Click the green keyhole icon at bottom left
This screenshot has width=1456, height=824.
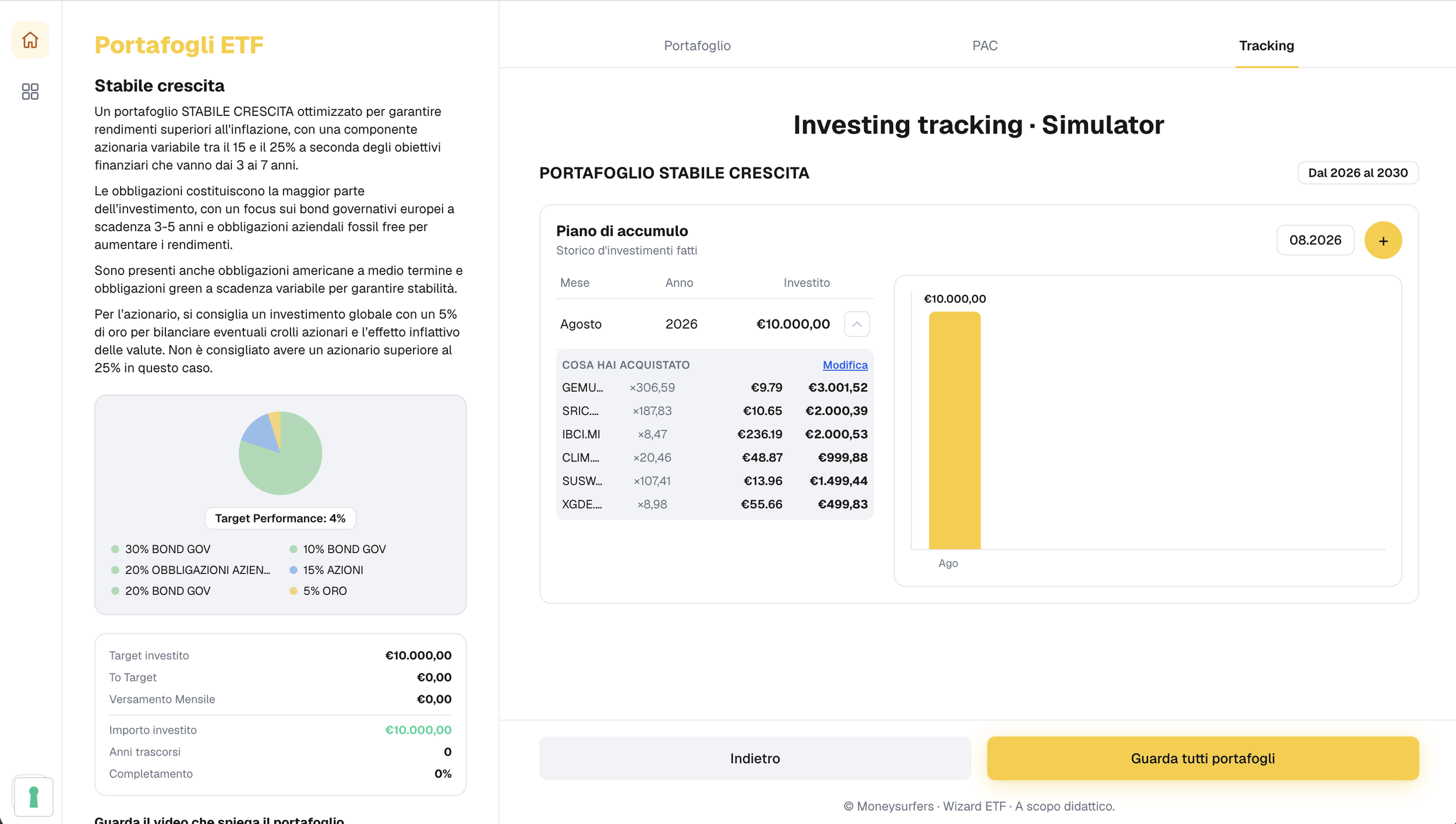point(33,797)
